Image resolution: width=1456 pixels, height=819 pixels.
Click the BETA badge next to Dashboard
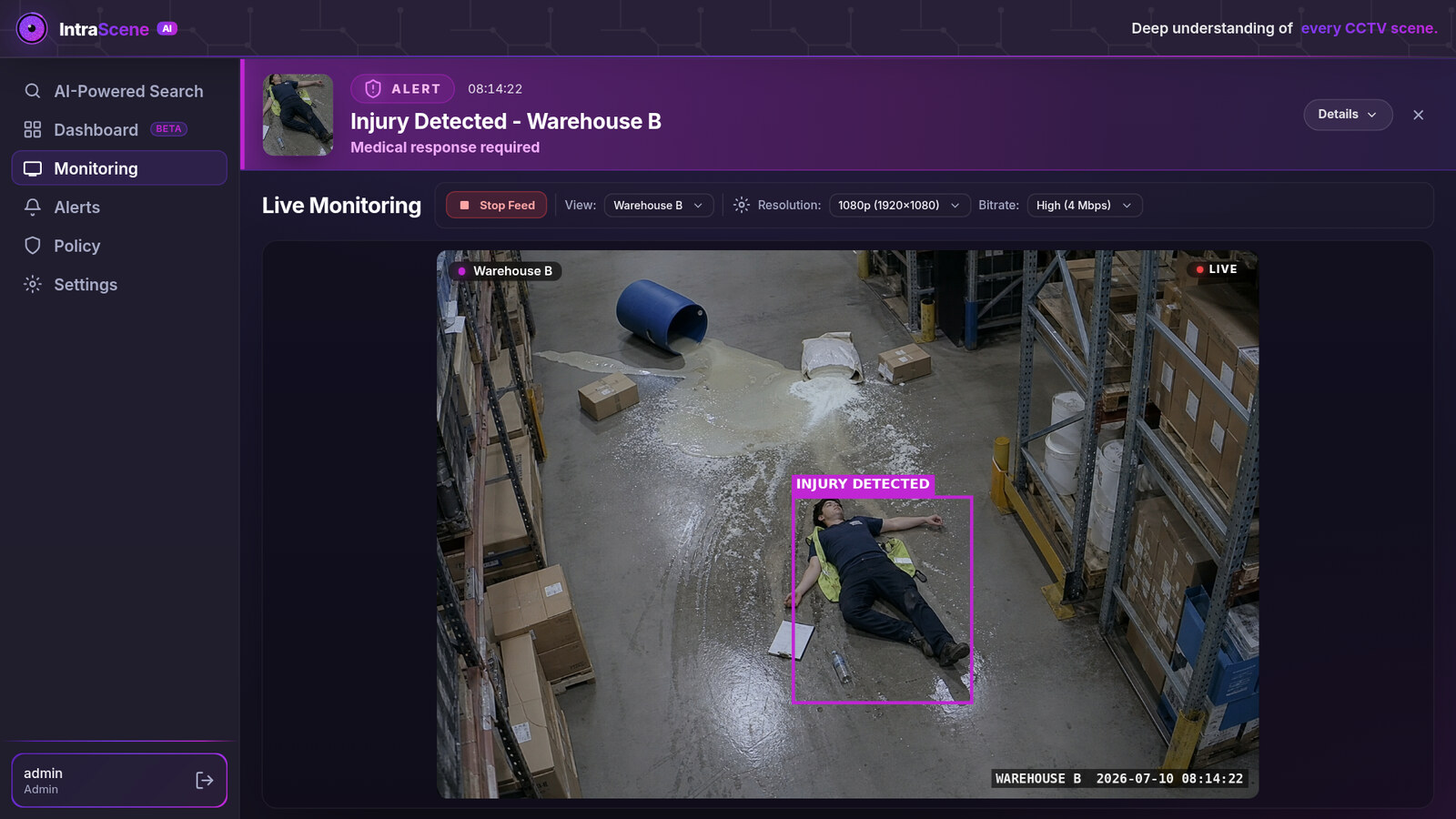168,129
